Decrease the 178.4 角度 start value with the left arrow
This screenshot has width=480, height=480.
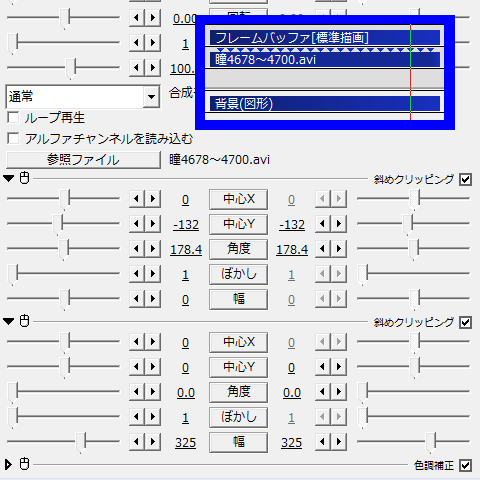coord(136,249)
